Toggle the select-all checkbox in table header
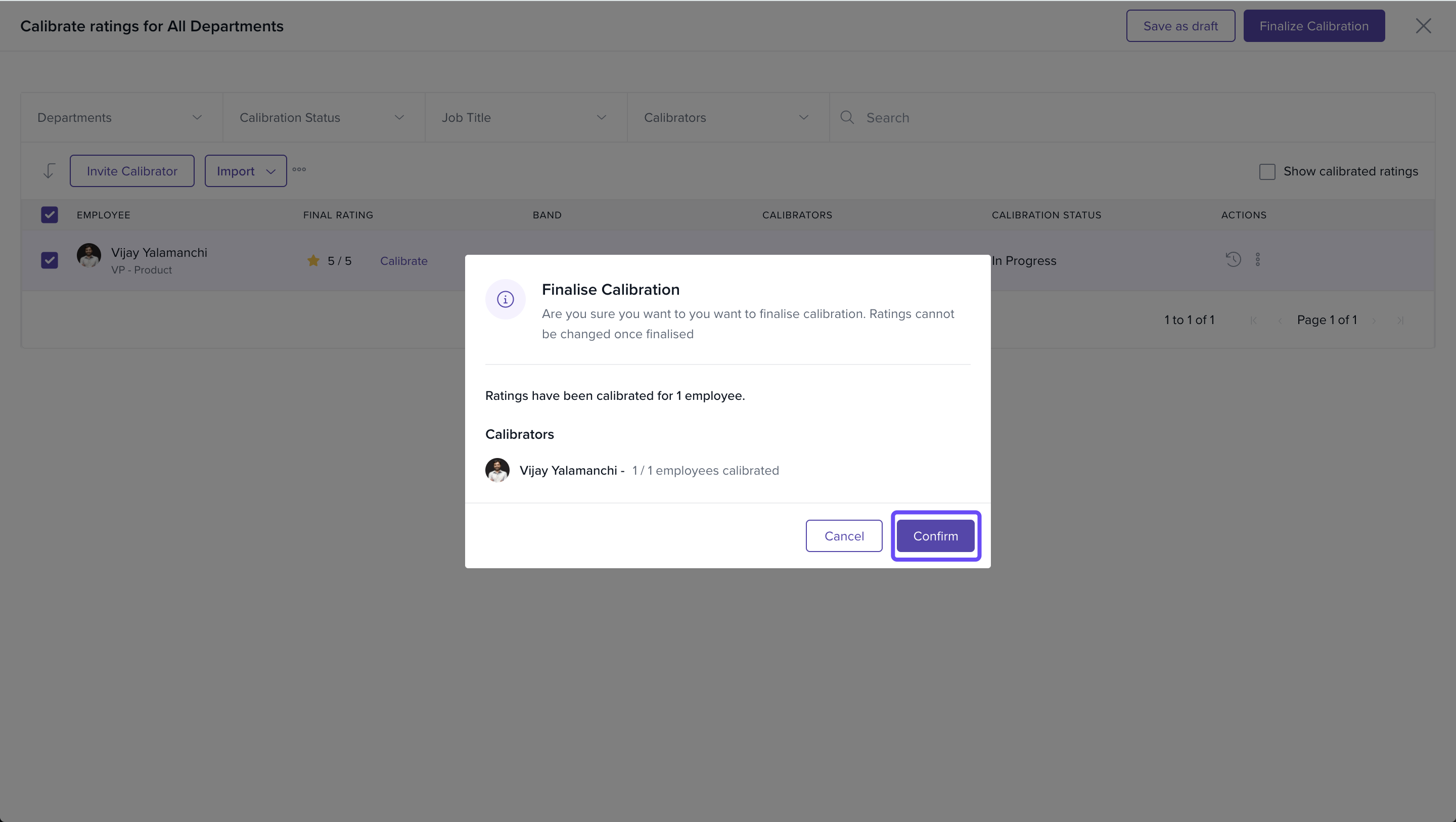1456x822 pixels. (50, 215)
